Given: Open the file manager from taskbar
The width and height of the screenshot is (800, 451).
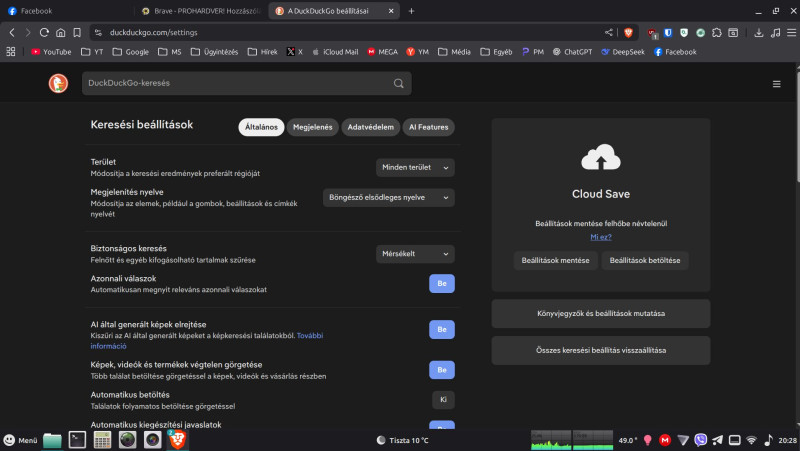Looking at the screenshot, I should [x=52, y=440].
